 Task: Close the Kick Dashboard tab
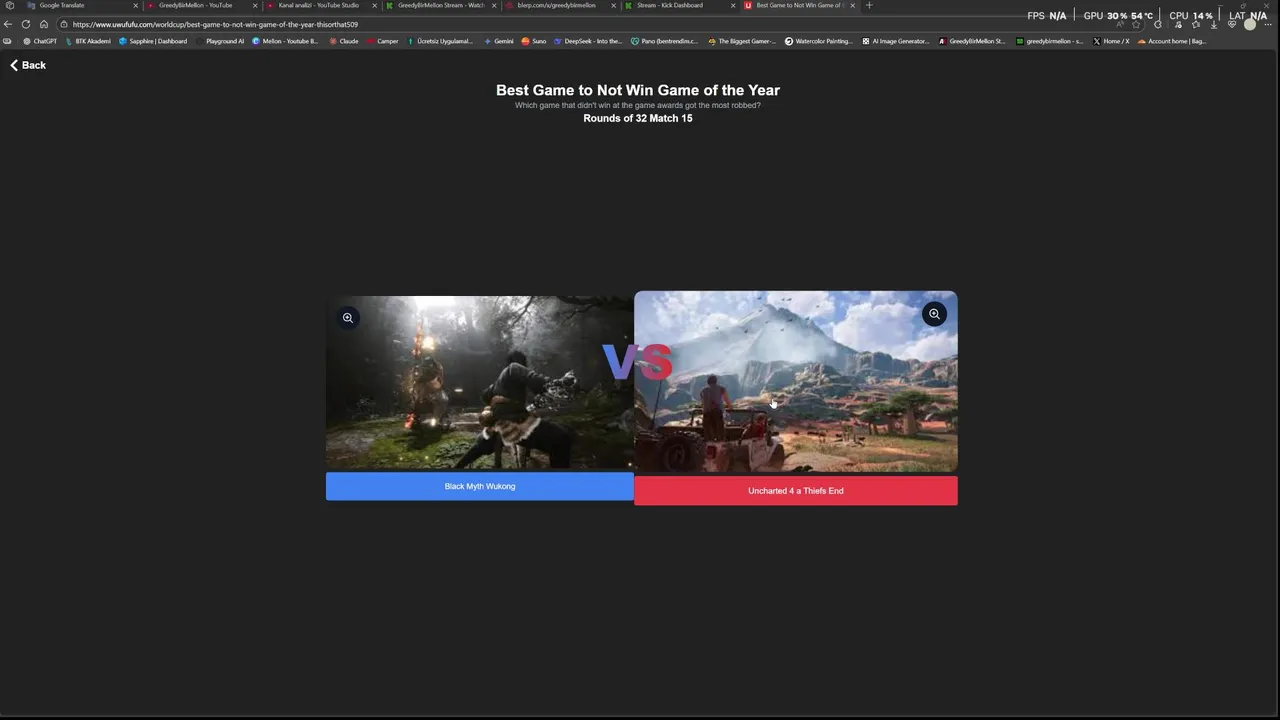[x=733, y=5]
